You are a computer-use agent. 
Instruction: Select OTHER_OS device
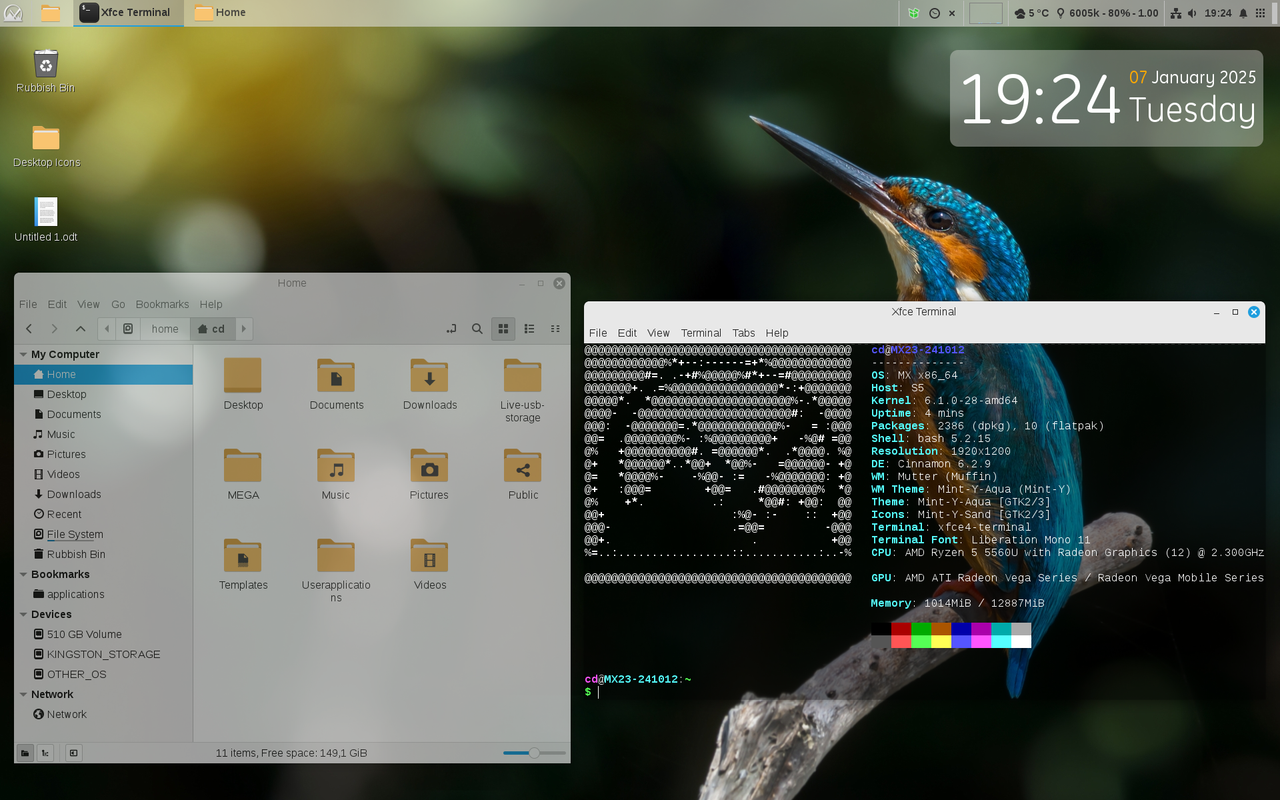[103, 674]
